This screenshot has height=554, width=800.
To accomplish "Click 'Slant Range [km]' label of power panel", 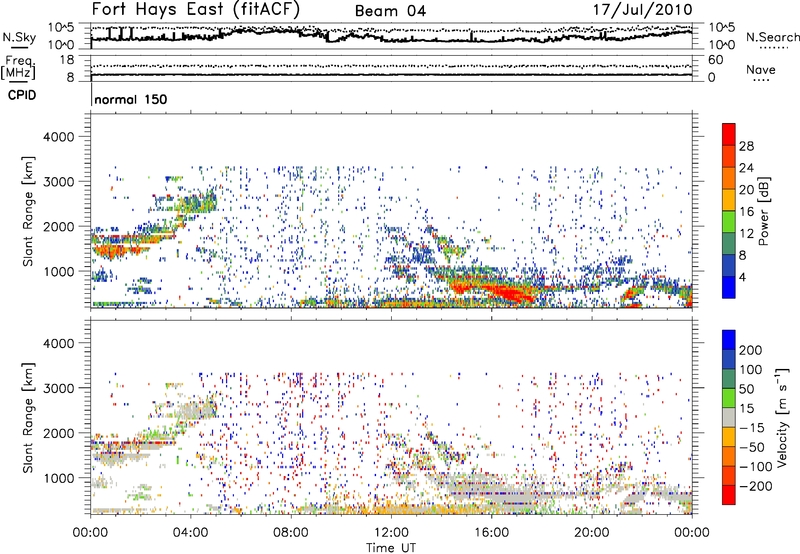I will click(x=28, y=211).
